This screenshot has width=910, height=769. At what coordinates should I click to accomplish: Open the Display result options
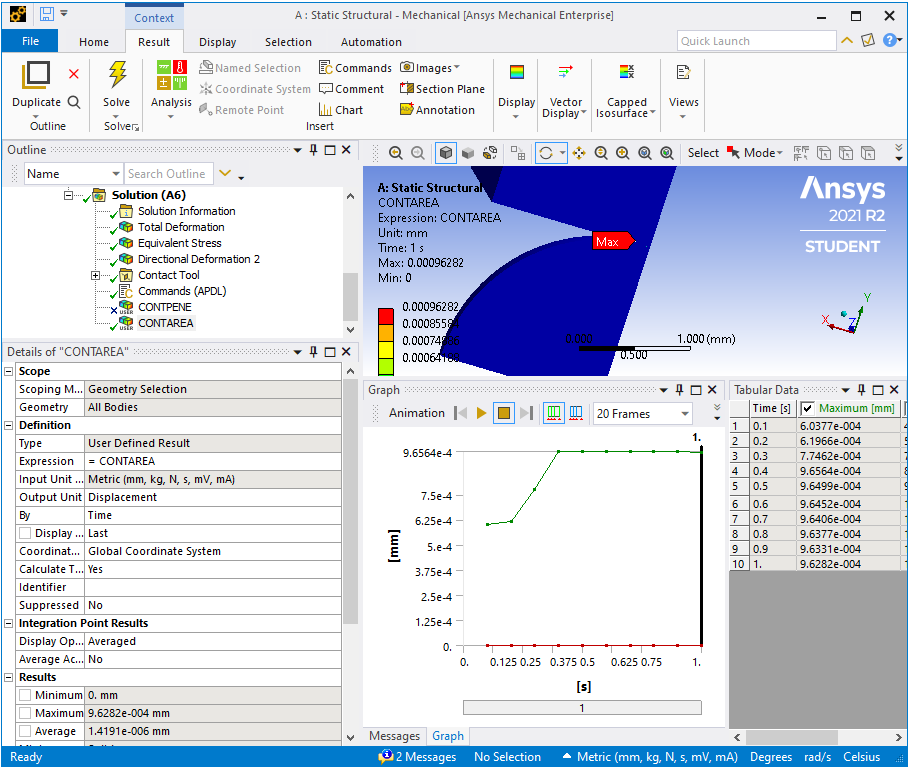[517, 90]
